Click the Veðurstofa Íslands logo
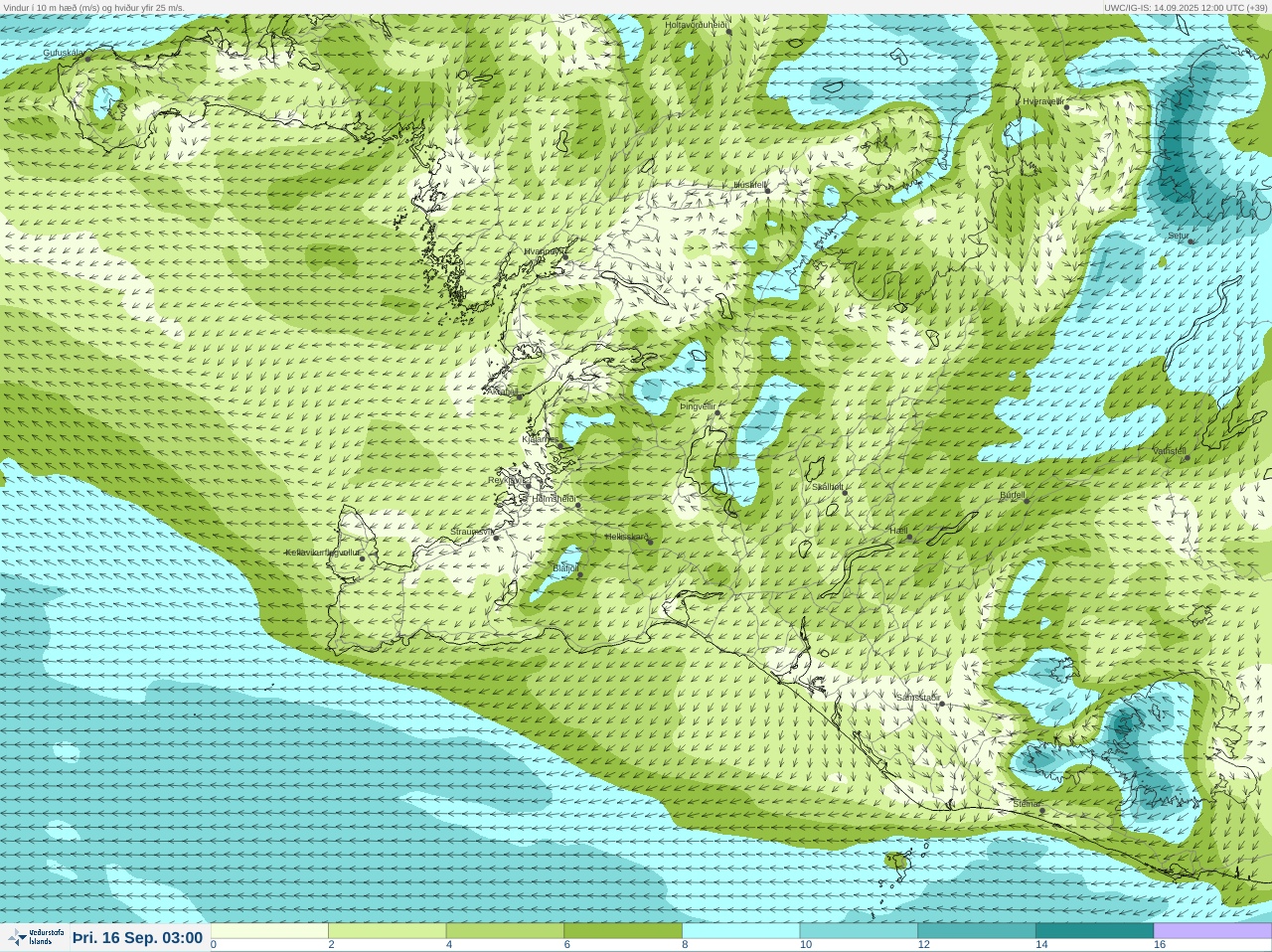 (x=36, y=937)
